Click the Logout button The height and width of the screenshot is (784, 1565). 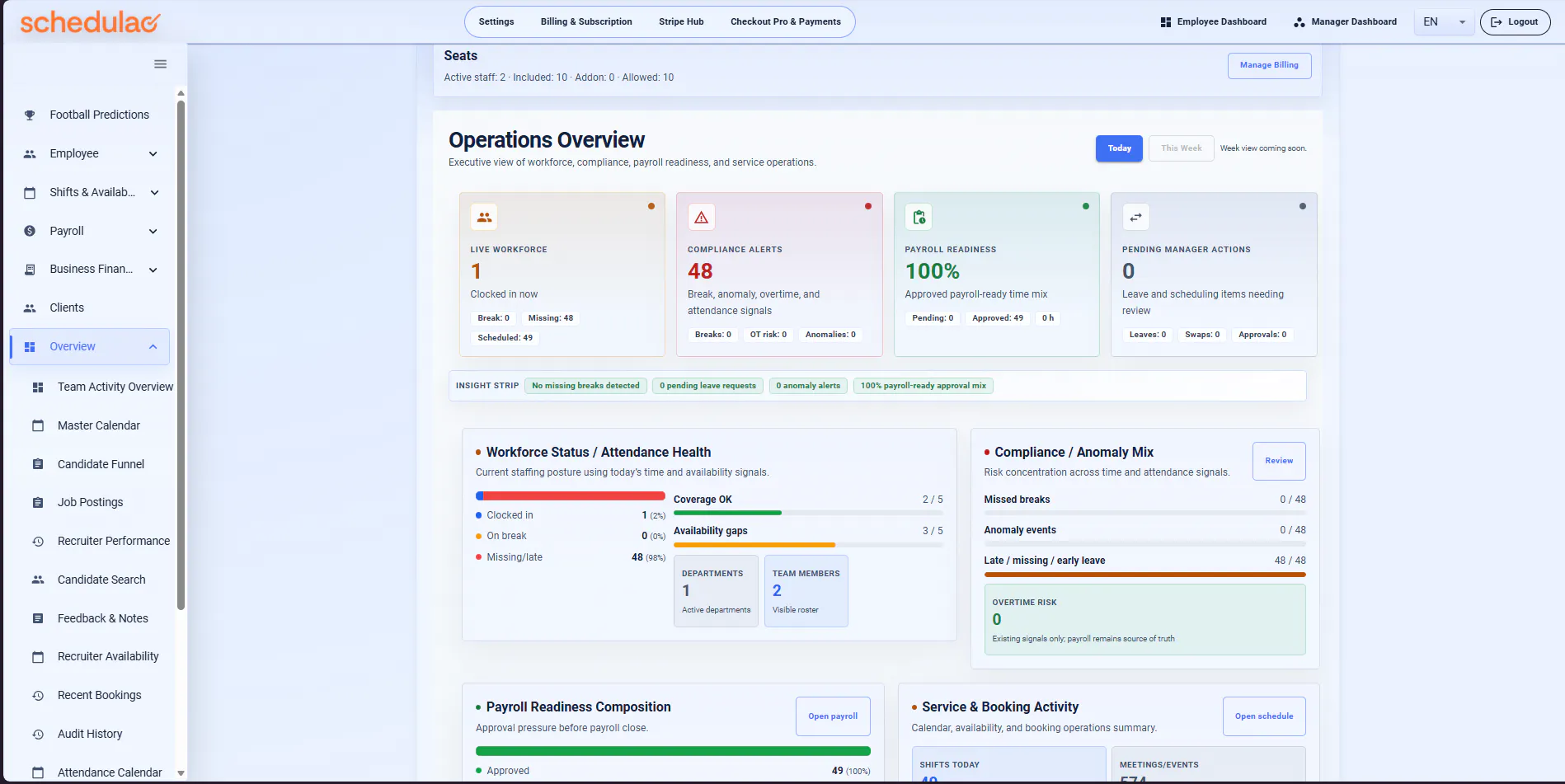1515,22
